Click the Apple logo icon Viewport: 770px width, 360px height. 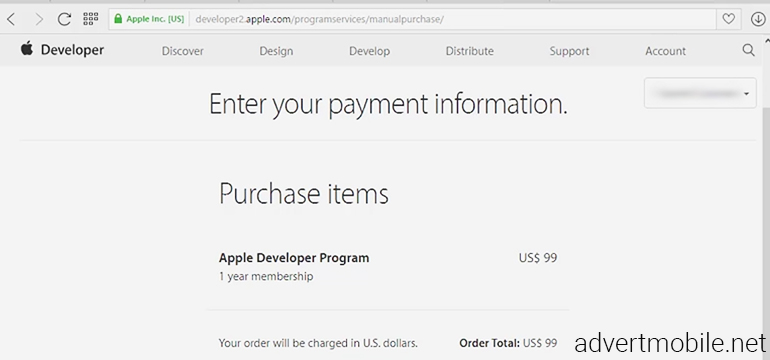pyautogui.click(x=27, y=49)
